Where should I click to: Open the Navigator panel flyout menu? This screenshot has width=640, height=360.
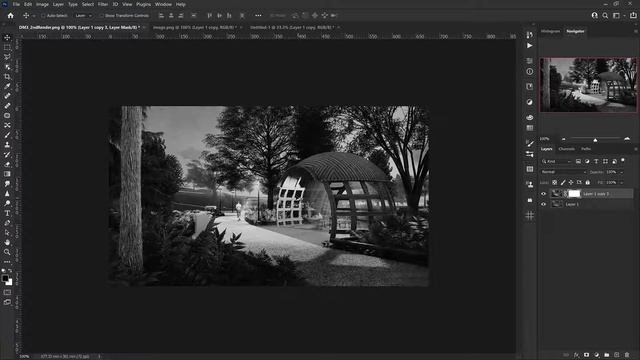(636, 31)
